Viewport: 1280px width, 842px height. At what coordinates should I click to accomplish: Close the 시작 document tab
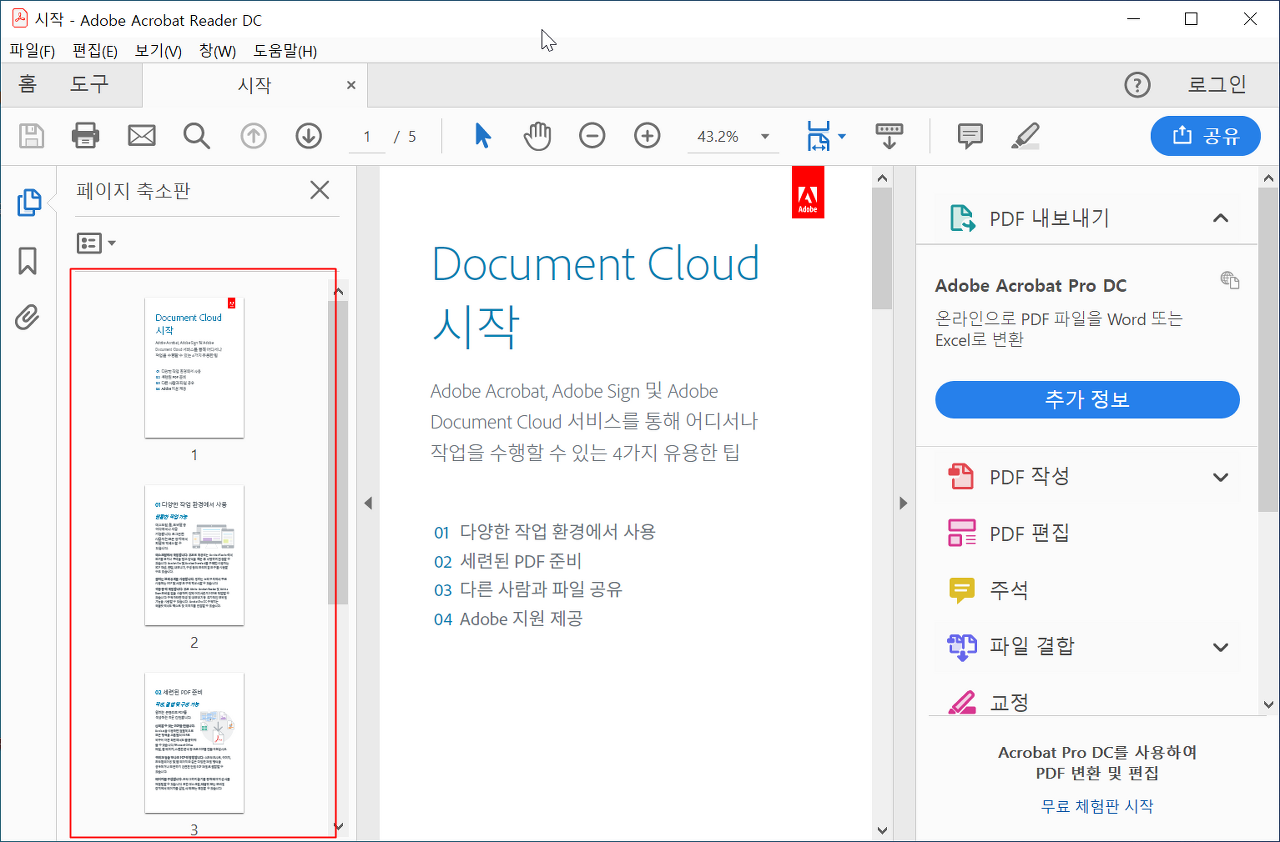[351, 85]
